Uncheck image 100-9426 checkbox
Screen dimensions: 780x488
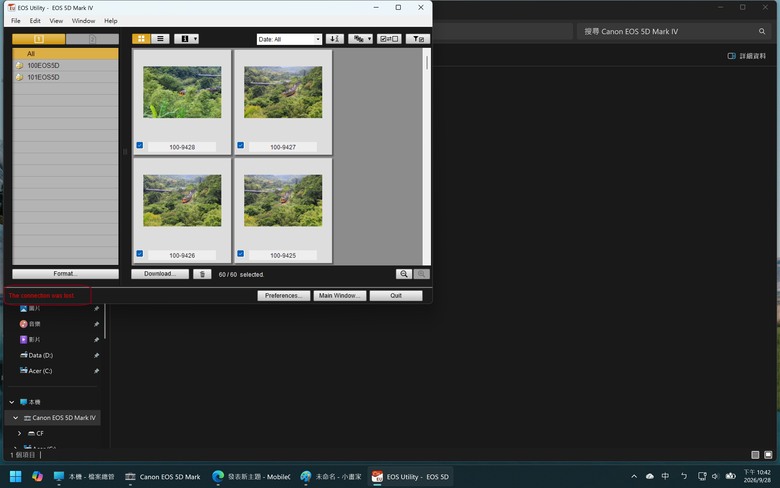pos(140,254)
